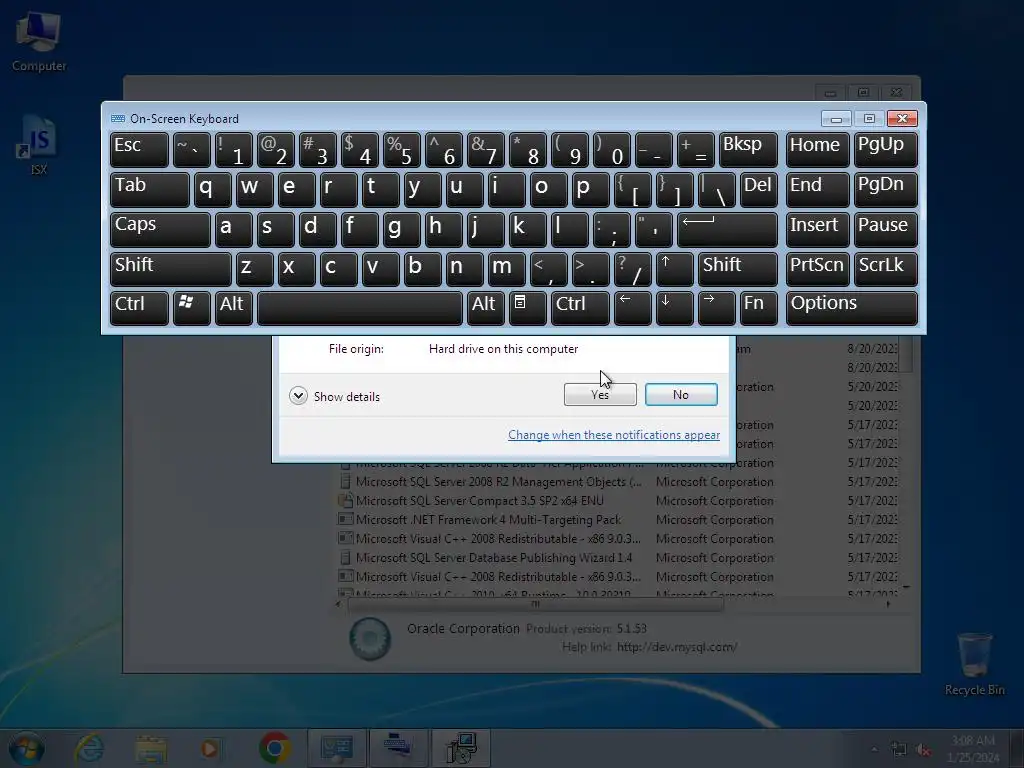Select the Recycle Bin icon

pyautogui.click(x=974, y=664)
